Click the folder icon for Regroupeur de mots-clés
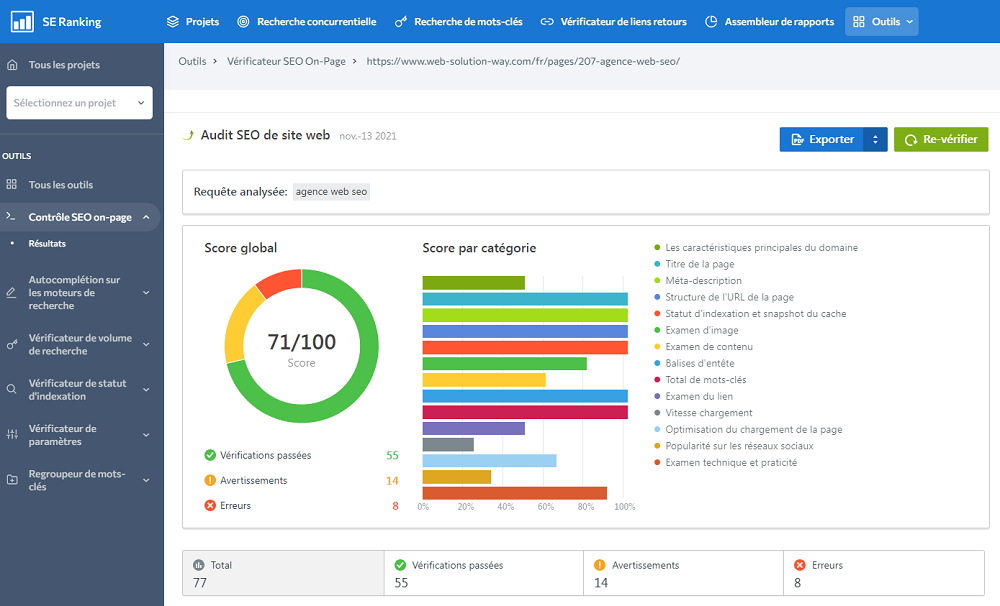The height and width of the screenshot is (606, 1000). pos(12,480)
